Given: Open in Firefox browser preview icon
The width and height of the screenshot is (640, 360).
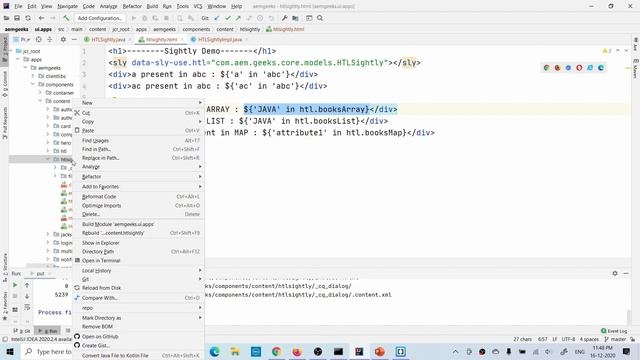Looking at the screenshot, I should click(x=558, y=68).
